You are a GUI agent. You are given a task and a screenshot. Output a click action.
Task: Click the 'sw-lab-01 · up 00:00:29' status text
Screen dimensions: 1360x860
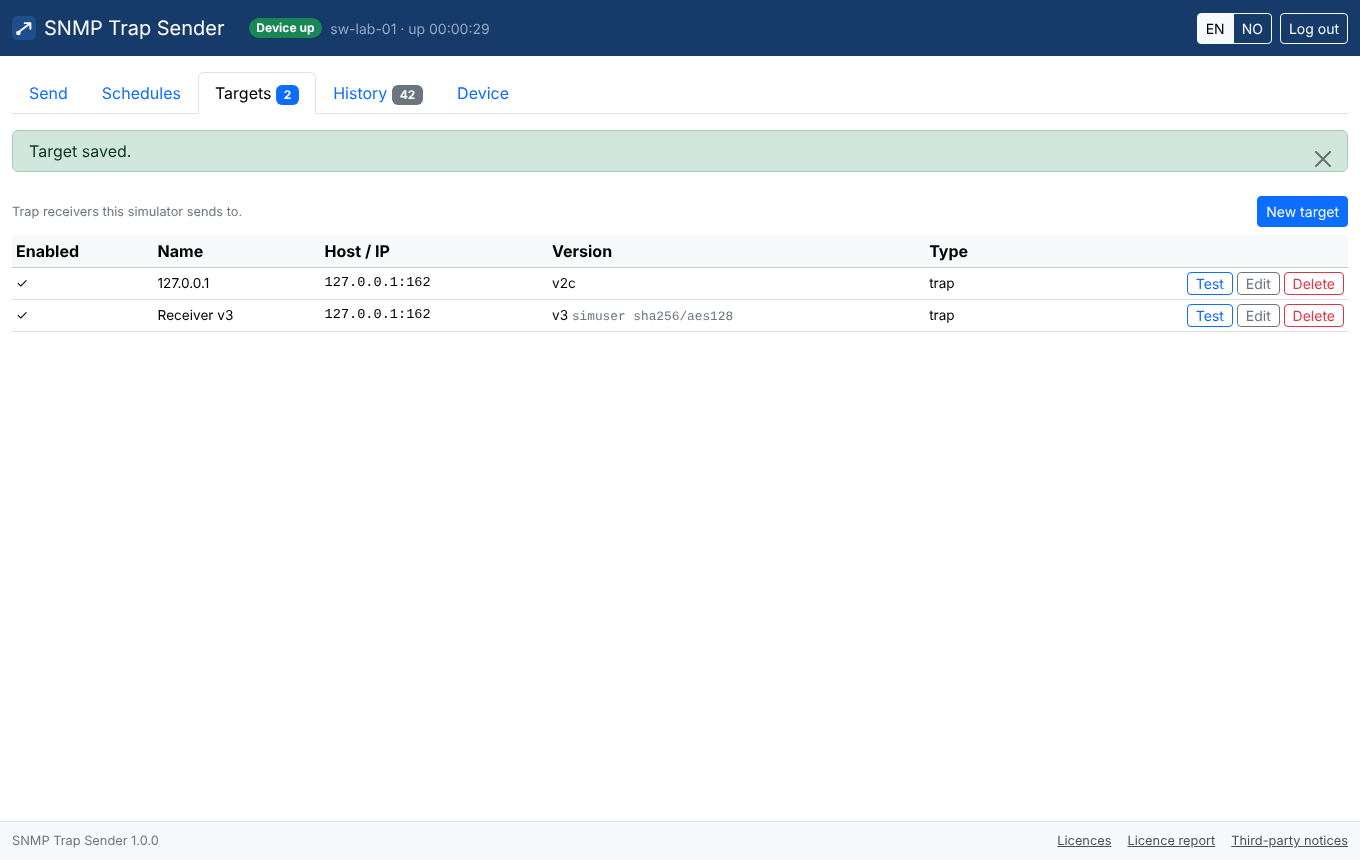click(410, 29)
